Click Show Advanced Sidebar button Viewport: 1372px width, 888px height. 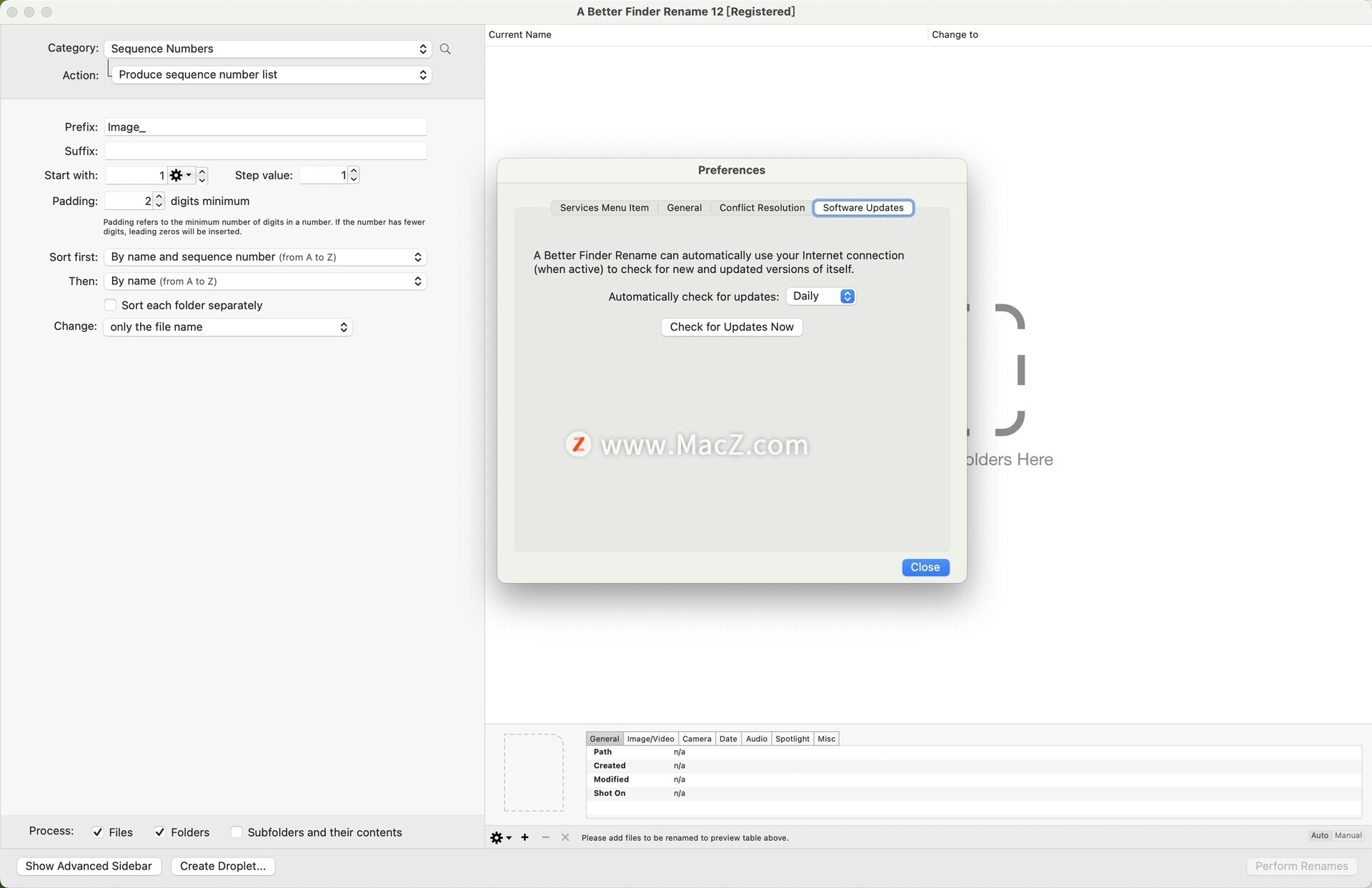coord(89,866)
